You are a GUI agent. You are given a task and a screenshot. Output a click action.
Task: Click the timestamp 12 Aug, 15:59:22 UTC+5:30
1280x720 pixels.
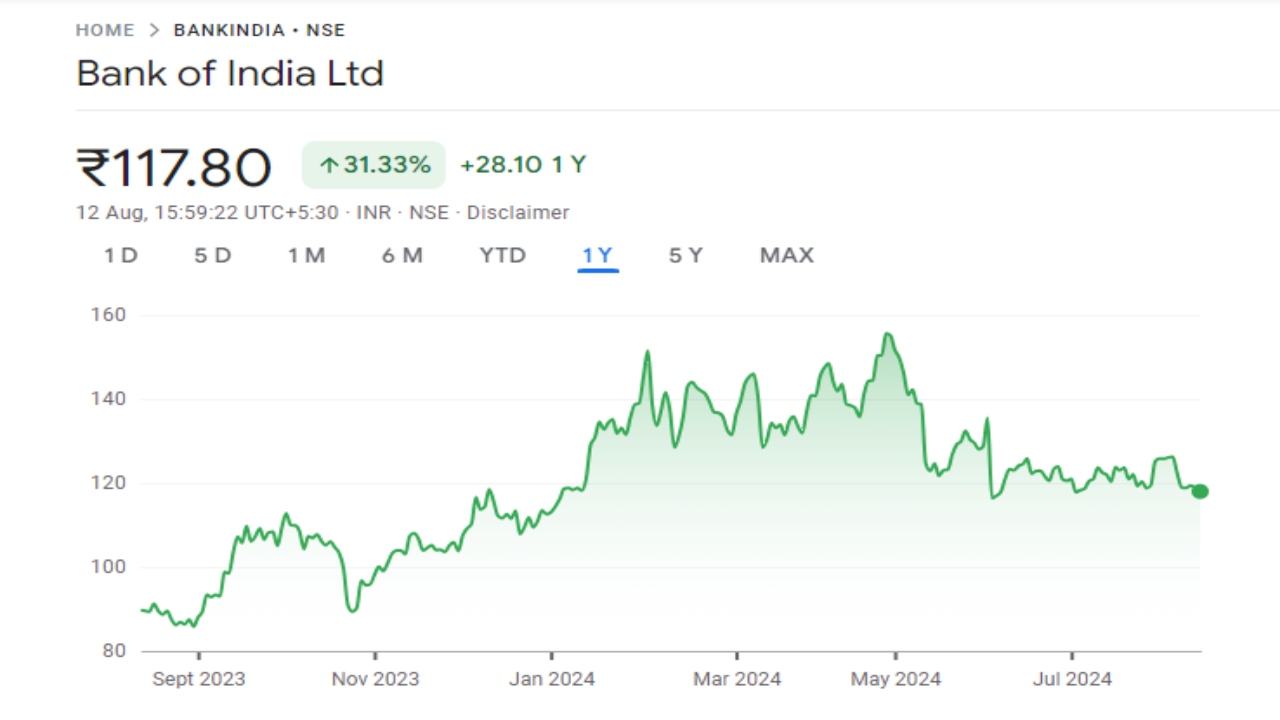click(x=207, y=213)
